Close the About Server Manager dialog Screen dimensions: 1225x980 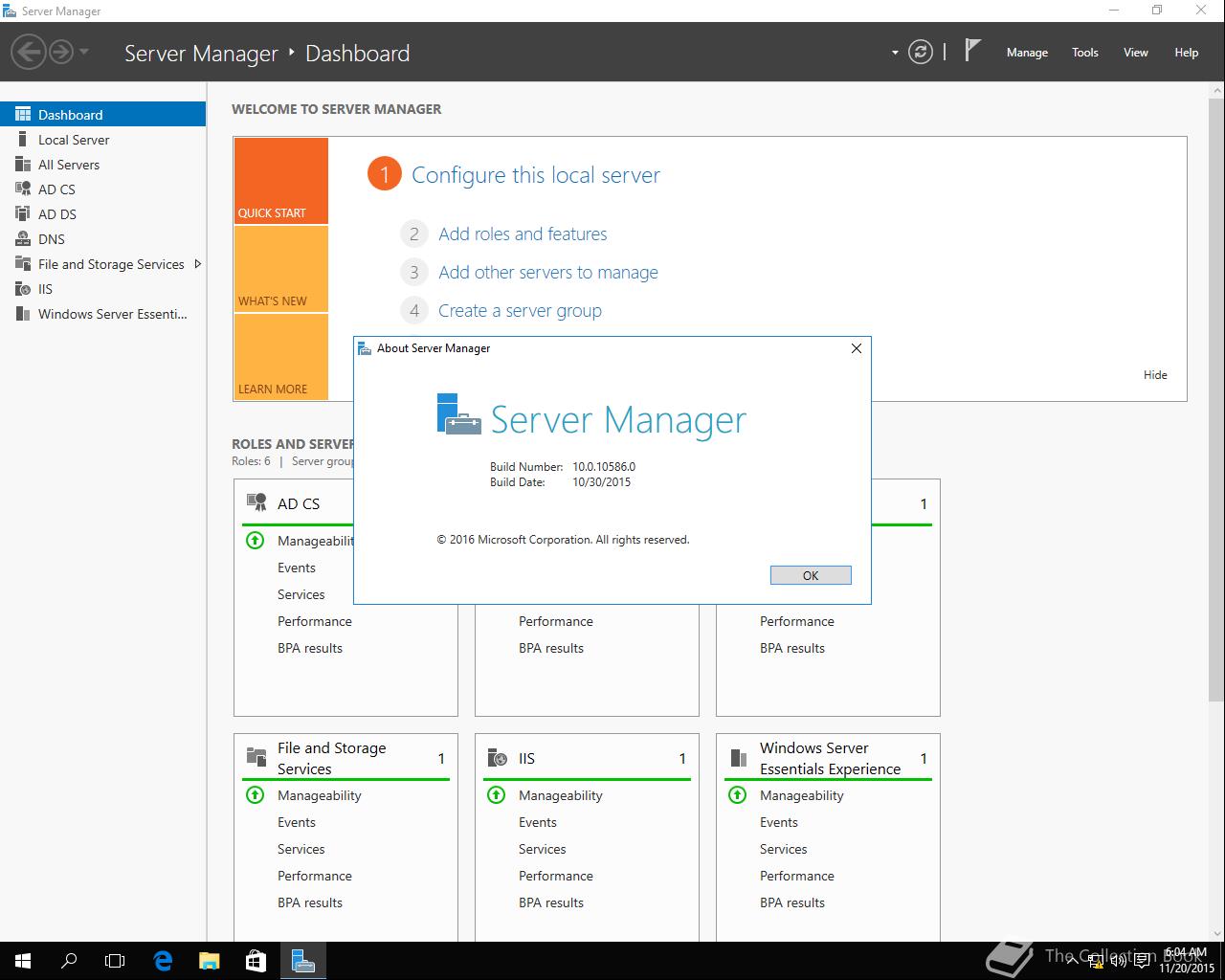857,348
